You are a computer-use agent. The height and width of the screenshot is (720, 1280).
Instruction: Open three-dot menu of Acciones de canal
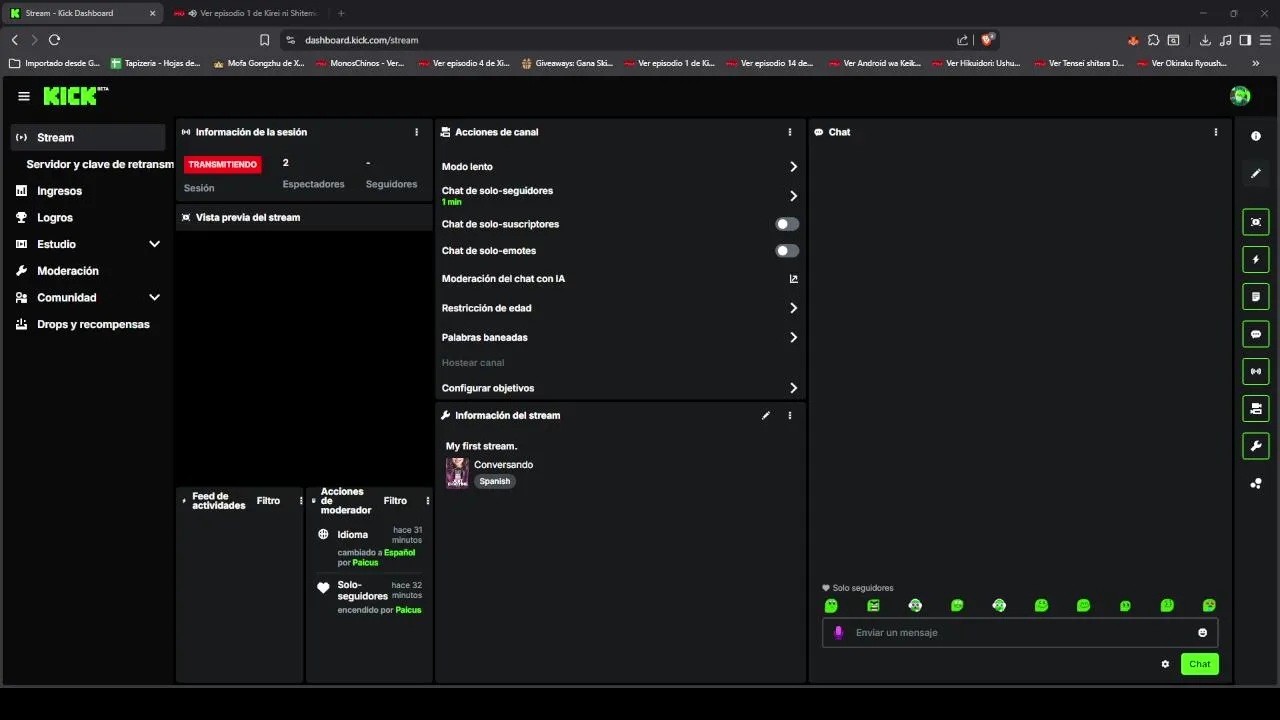[790, 132]
